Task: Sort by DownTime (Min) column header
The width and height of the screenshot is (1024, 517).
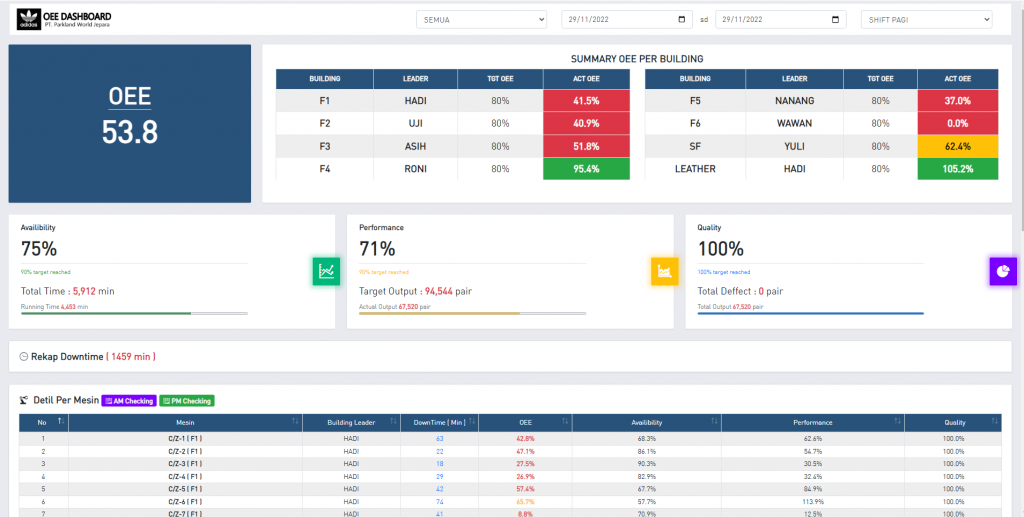Action: [x=440, y=422]
